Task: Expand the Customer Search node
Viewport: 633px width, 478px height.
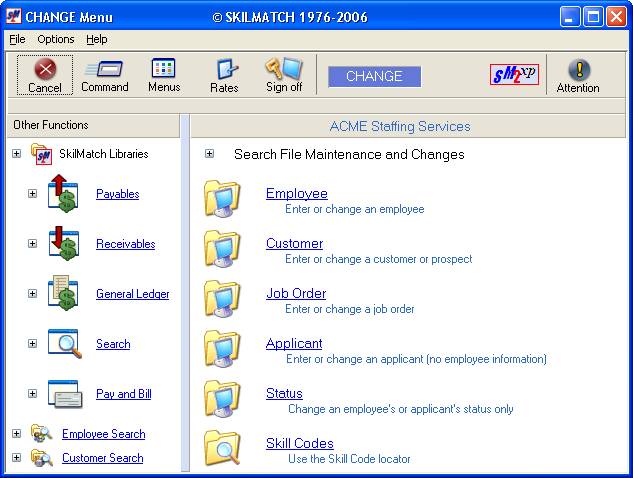Action: coord(17,457)
